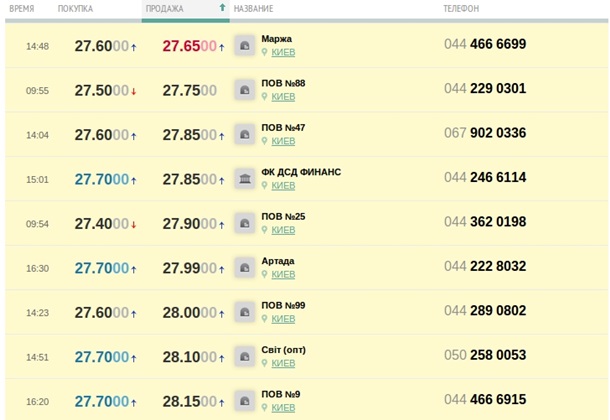The image size is (610, 420).
Task: Click phone number 044 466 6699
Action: (485, 45)
